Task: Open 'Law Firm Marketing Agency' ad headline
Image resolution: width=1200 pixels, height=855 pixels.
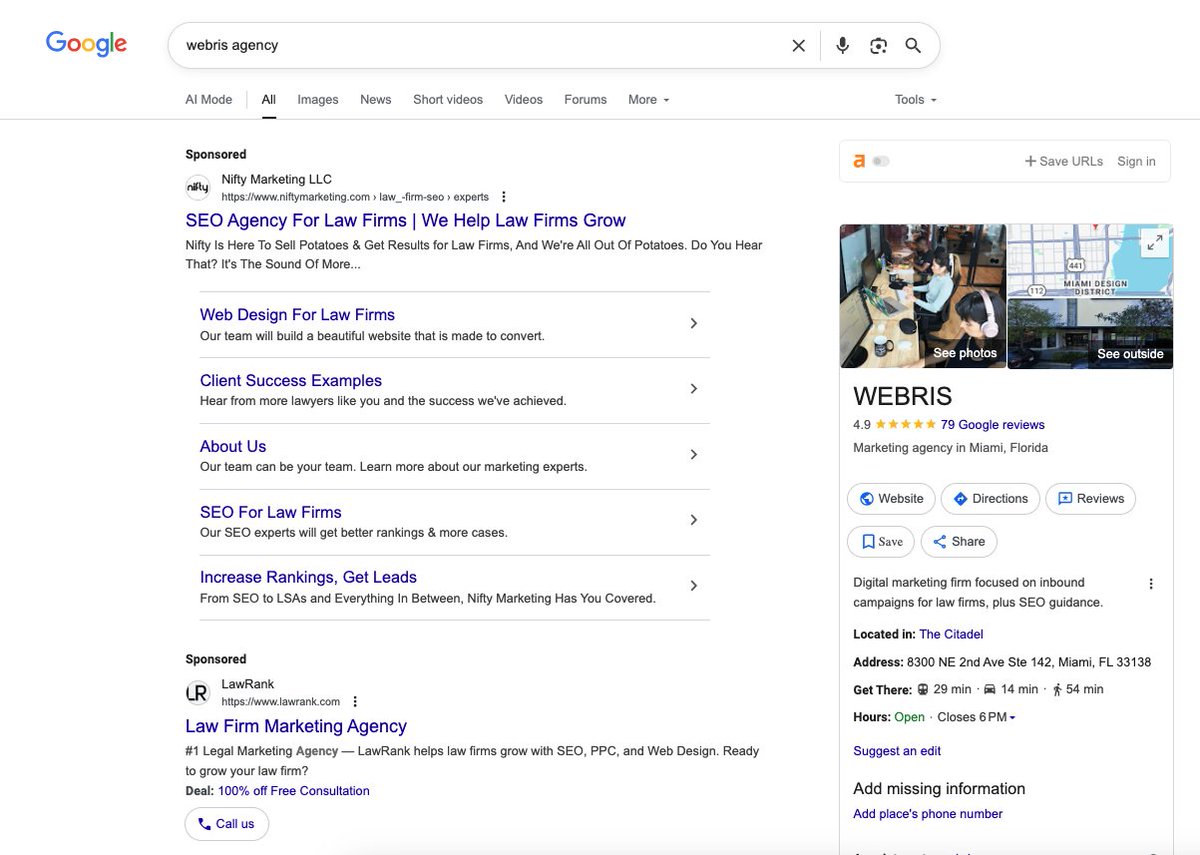Action: (x=296, y=726)
